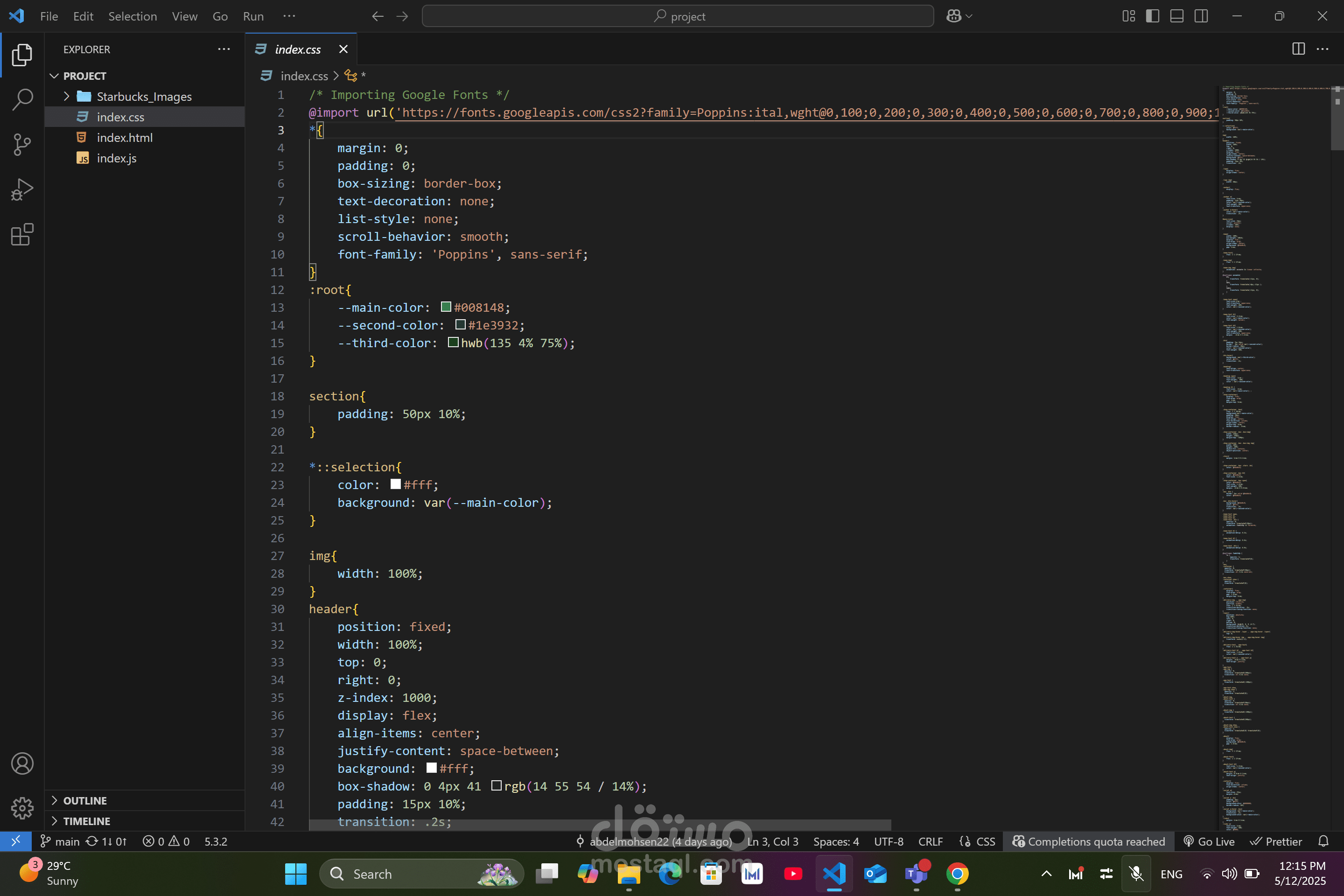Open the Source Control view
Image resolution: width=1344 pixels, height=896 pixels.
click(x=22, y=145)
